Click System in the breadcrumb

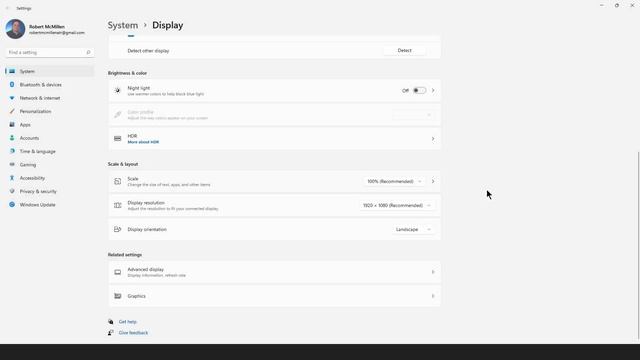pyautogui.click(x=123, y=25)
